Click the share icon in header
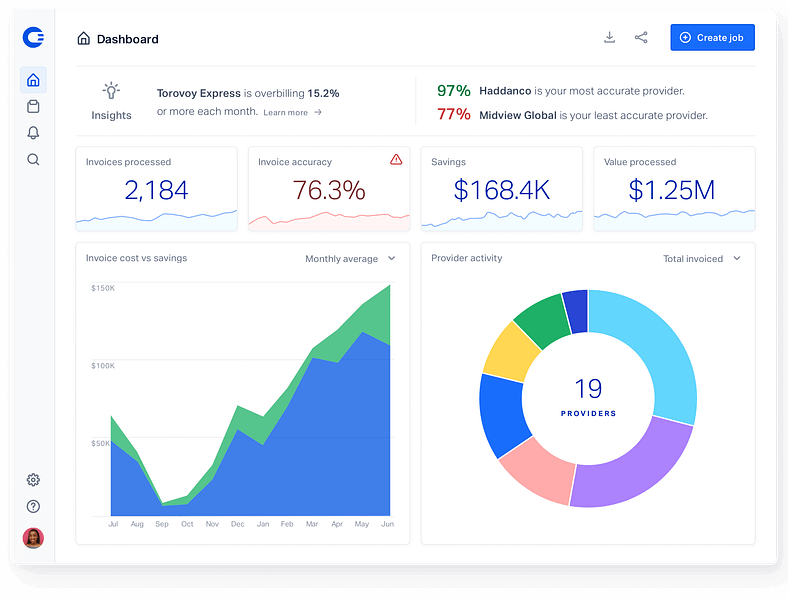 [641, 38]
